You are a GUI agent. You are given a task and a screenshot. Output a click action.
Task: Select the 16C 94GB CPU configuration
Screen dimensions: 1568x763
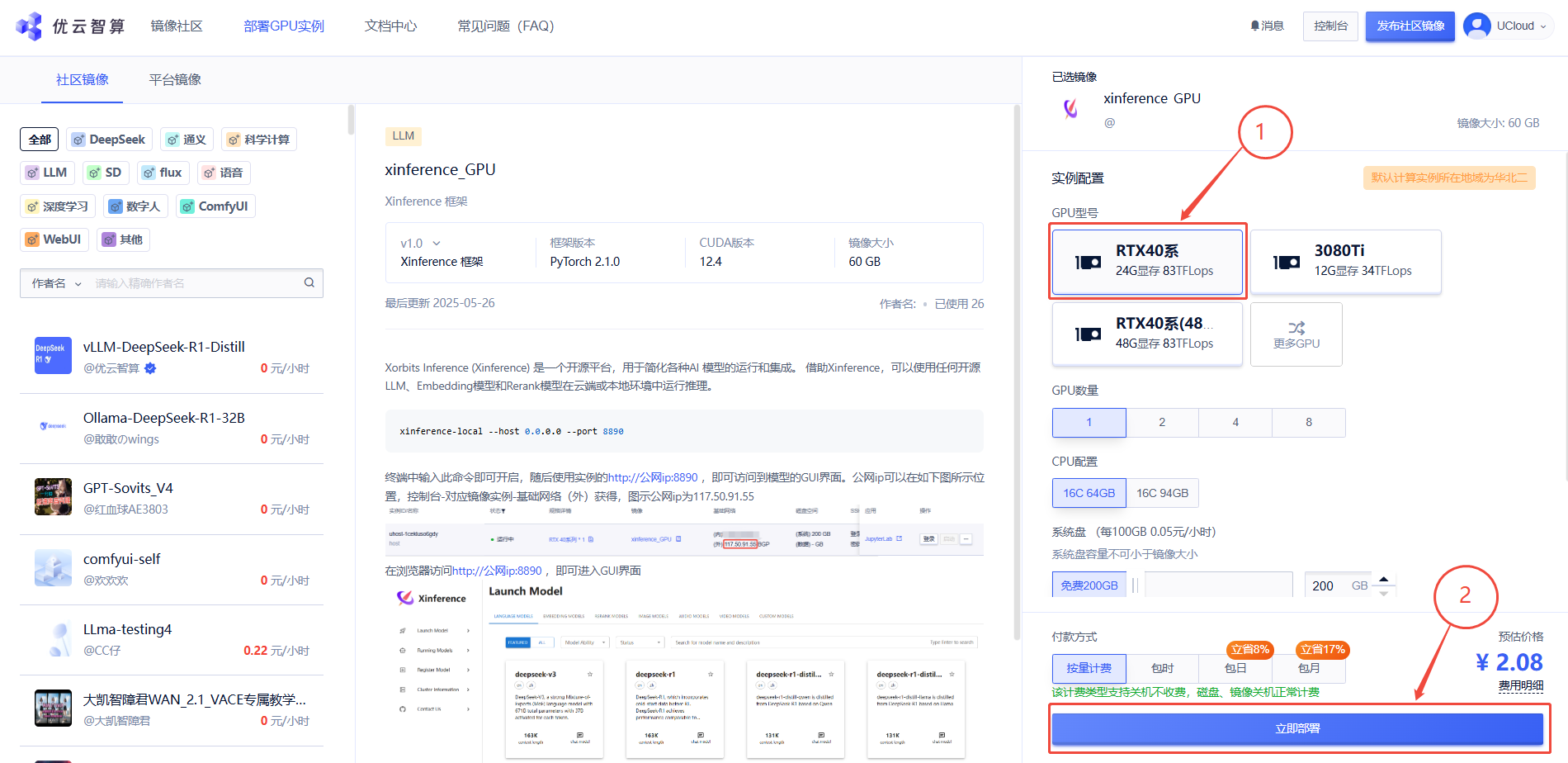1163,493
